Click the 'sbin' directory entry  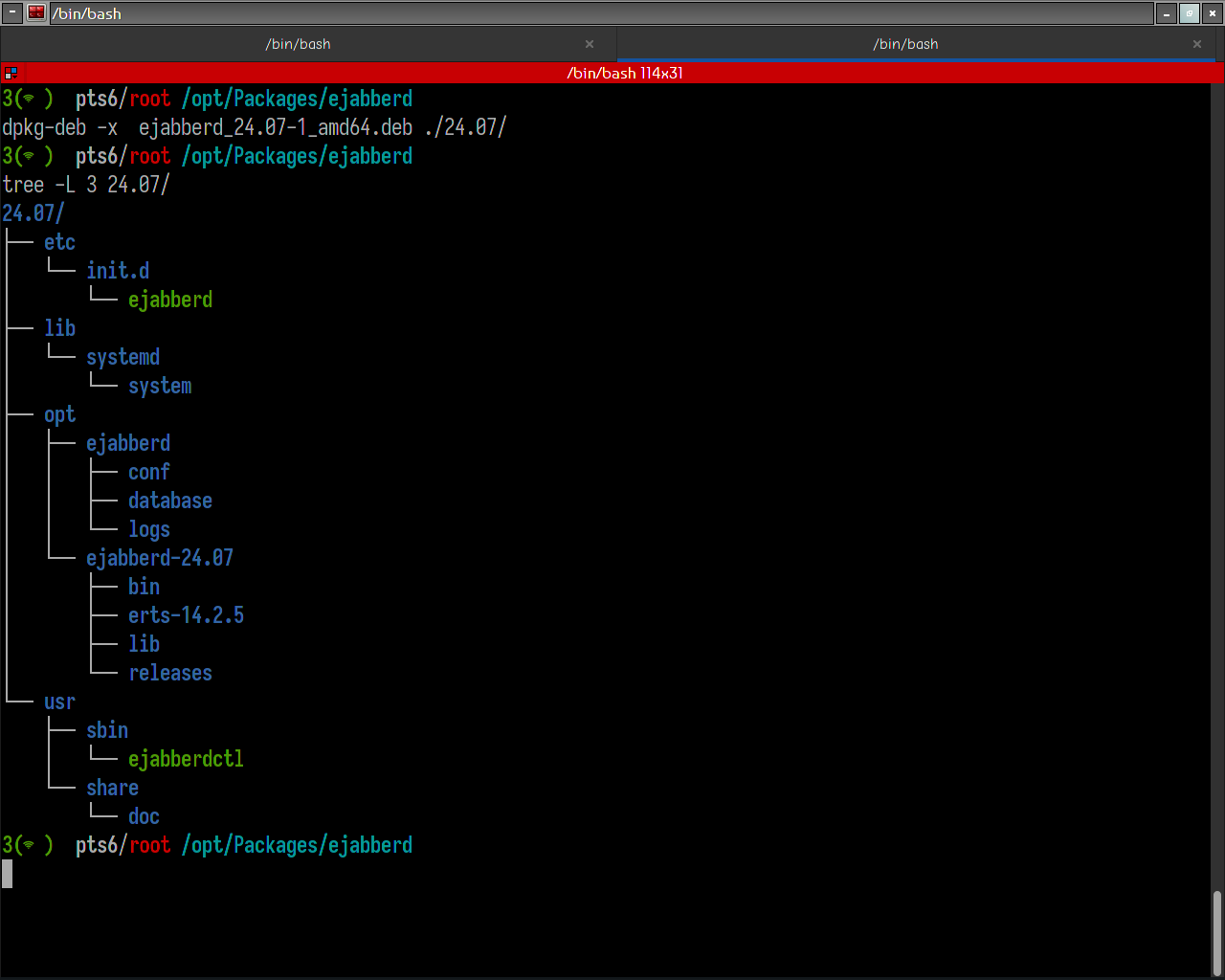point(107,730)
